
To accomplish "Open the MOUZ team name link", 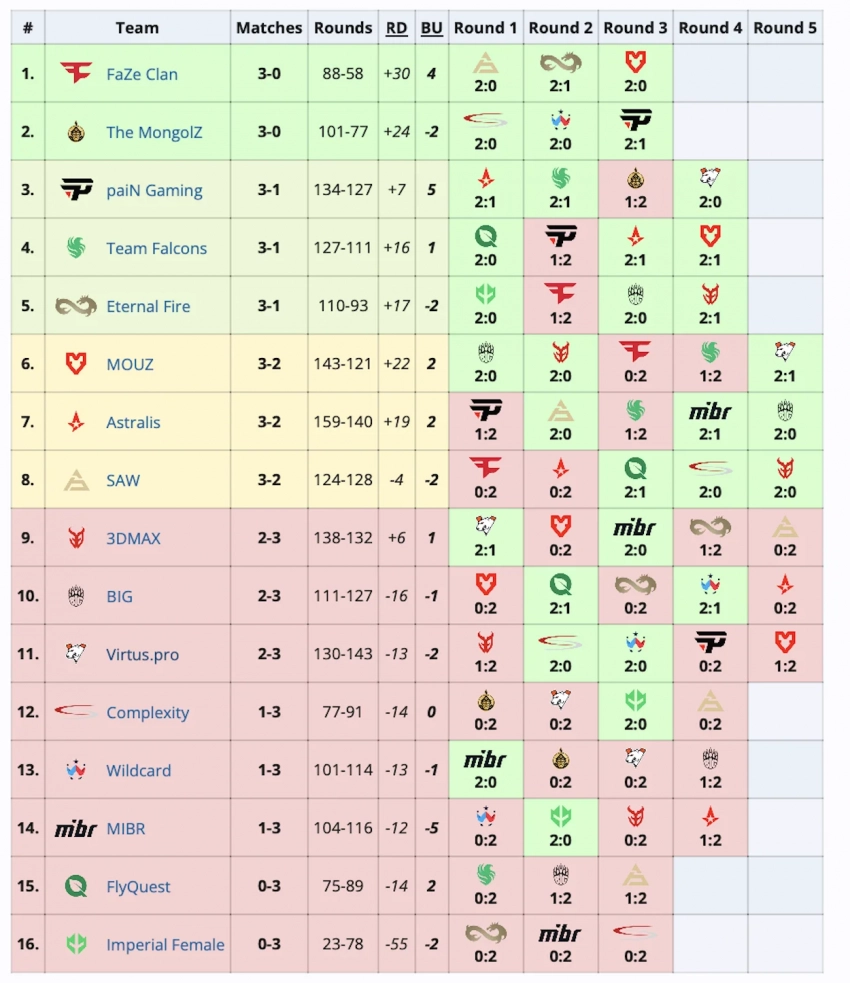I will point(130,364).
